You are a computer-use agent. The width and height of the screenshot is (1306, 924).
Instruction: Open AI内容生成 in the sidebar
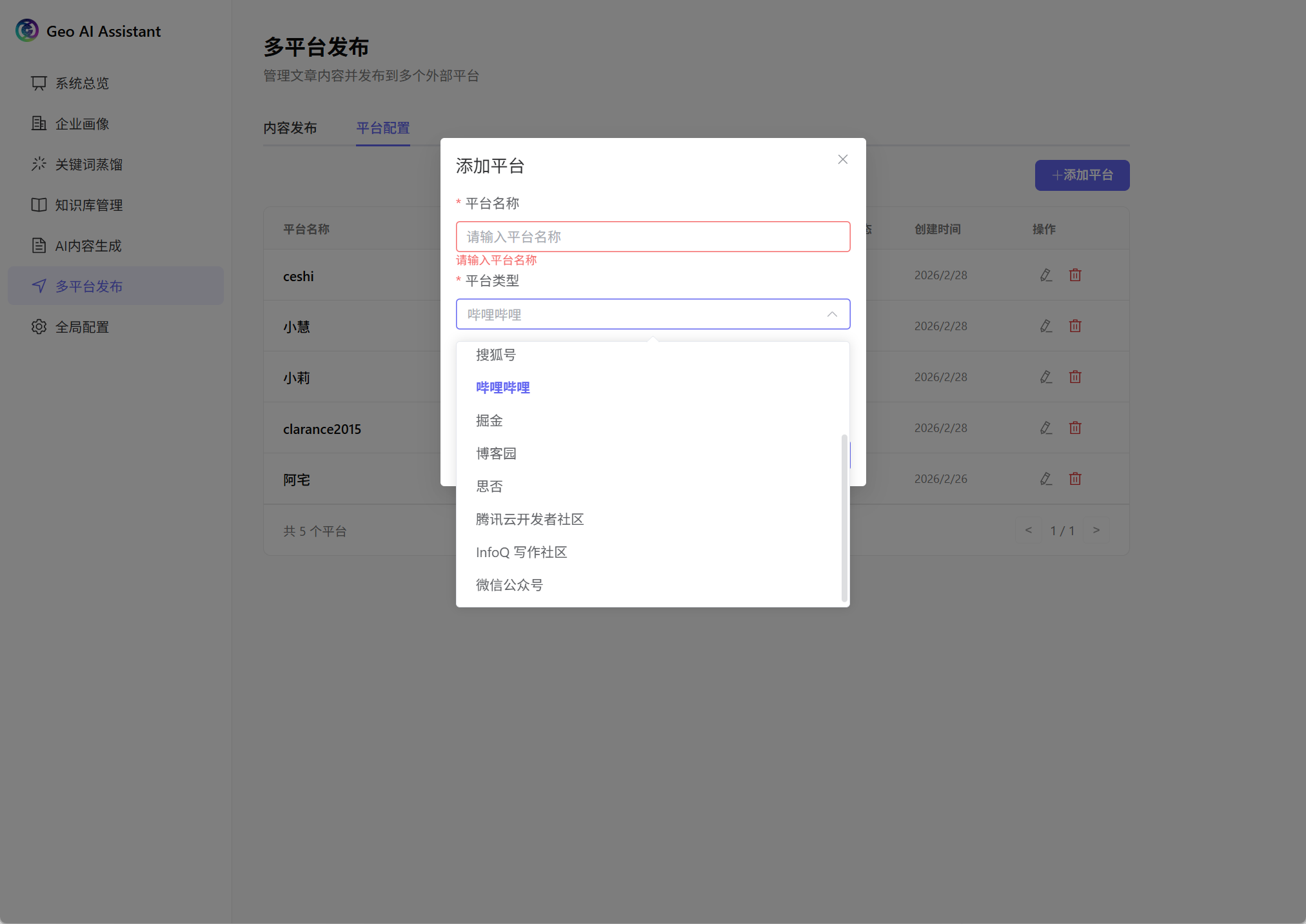click(x=115, y=246)
